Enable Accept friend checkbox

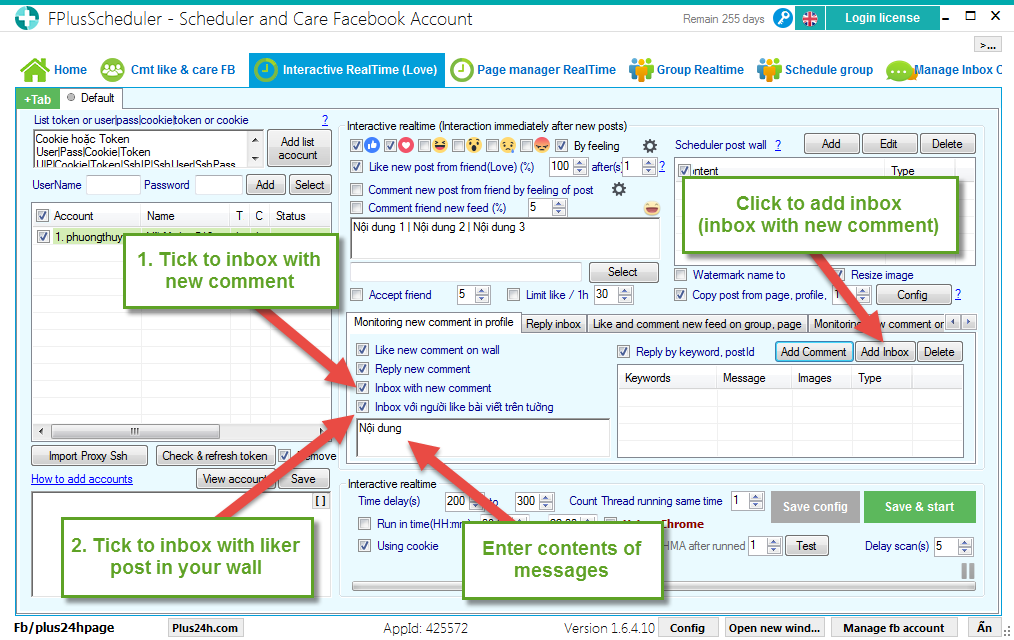tap(356, 295)
